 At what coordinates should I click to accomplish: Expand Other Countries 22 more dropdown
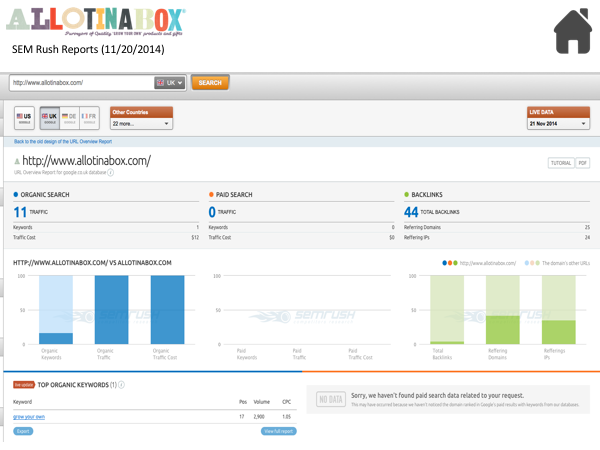[x=141, y=124]
